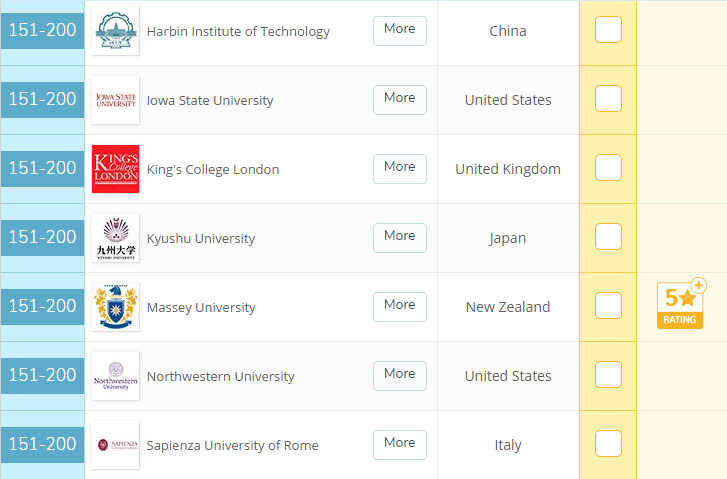Show More info for Northwestern University

click(399, 375)
